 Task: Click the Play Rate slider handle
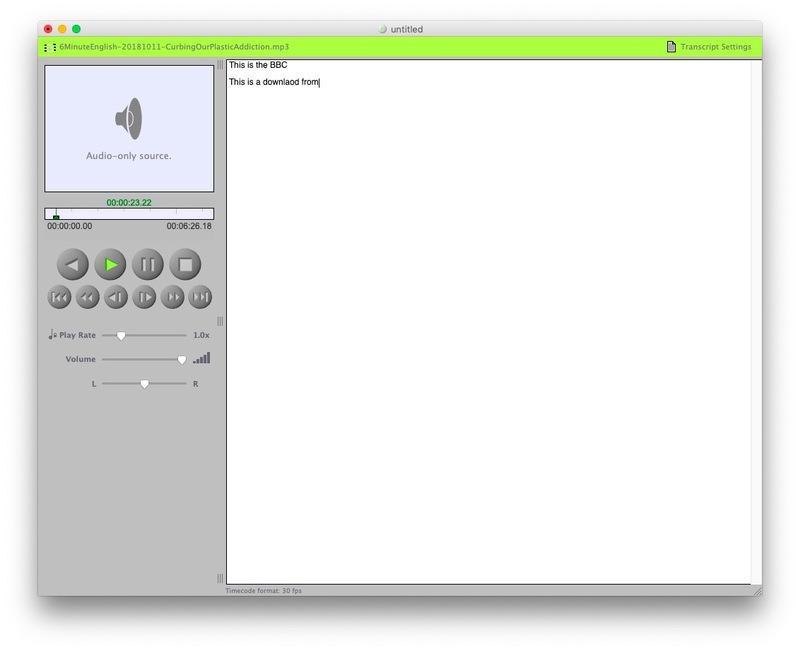121,336
